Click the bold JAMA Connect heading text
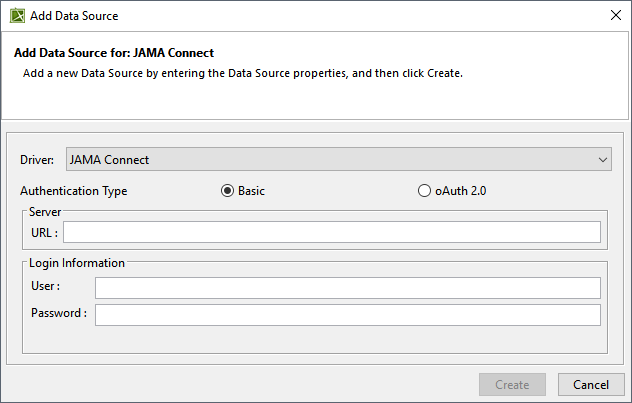The height and width of the screenshot is (403, 632). [x=114, y=52]
